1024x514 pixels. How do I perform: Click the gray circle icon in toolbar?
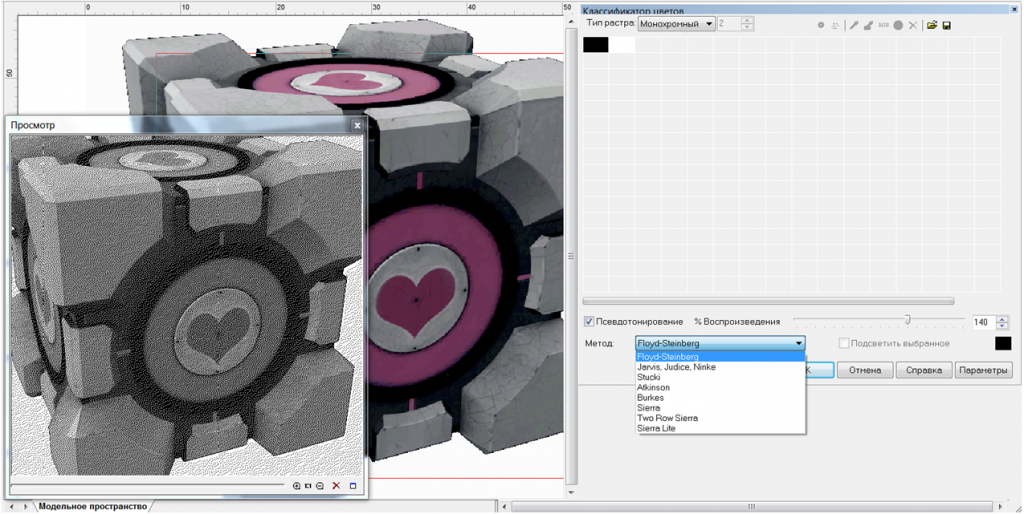[899, 25]
